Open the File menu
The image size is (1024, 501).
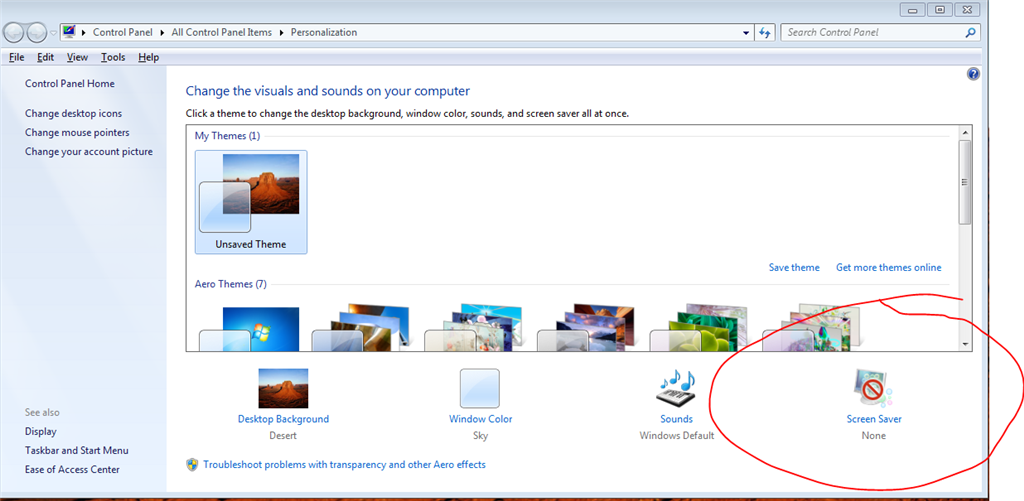pyautogui.click(x=17, y=57)
